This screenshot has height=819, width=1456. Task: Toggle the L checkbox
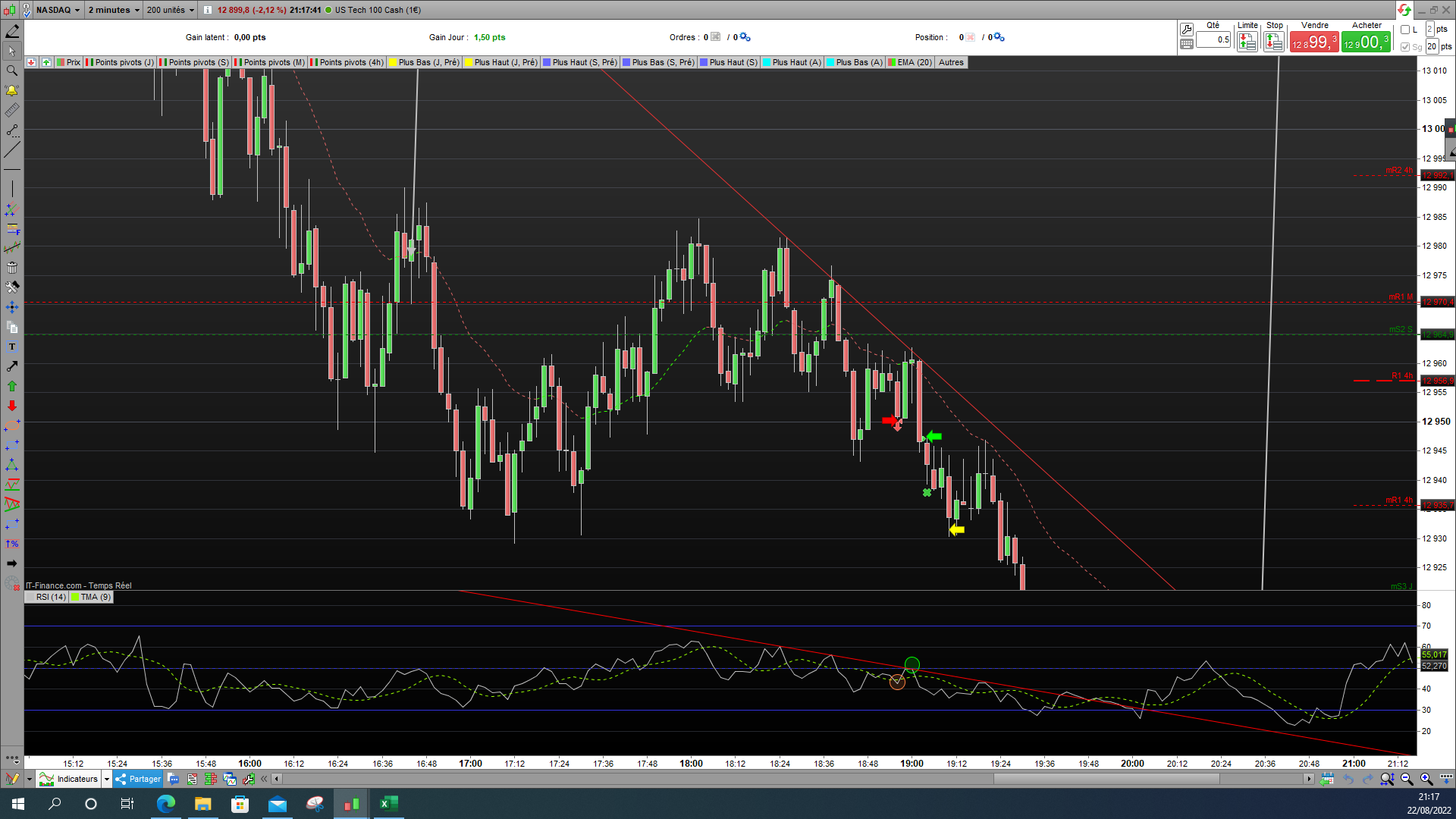point(1405,30)
